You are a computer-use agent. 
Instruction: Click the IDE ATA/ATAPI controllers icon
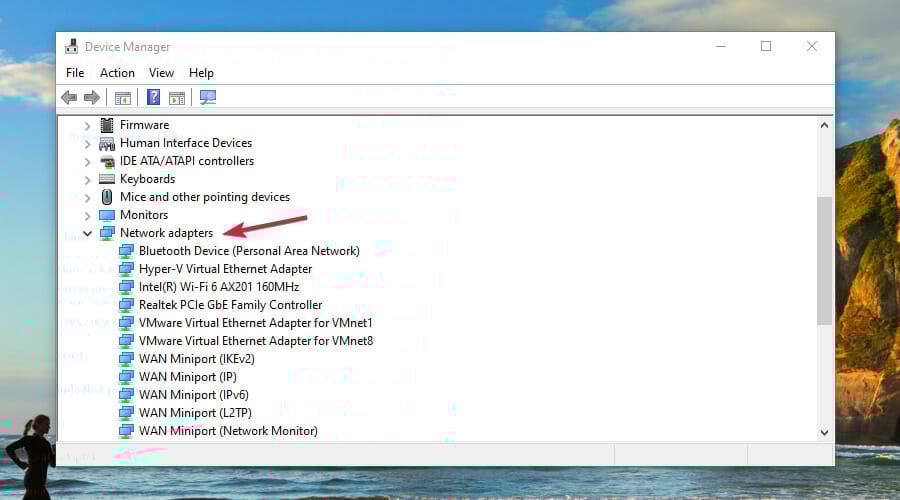point(107,161)
